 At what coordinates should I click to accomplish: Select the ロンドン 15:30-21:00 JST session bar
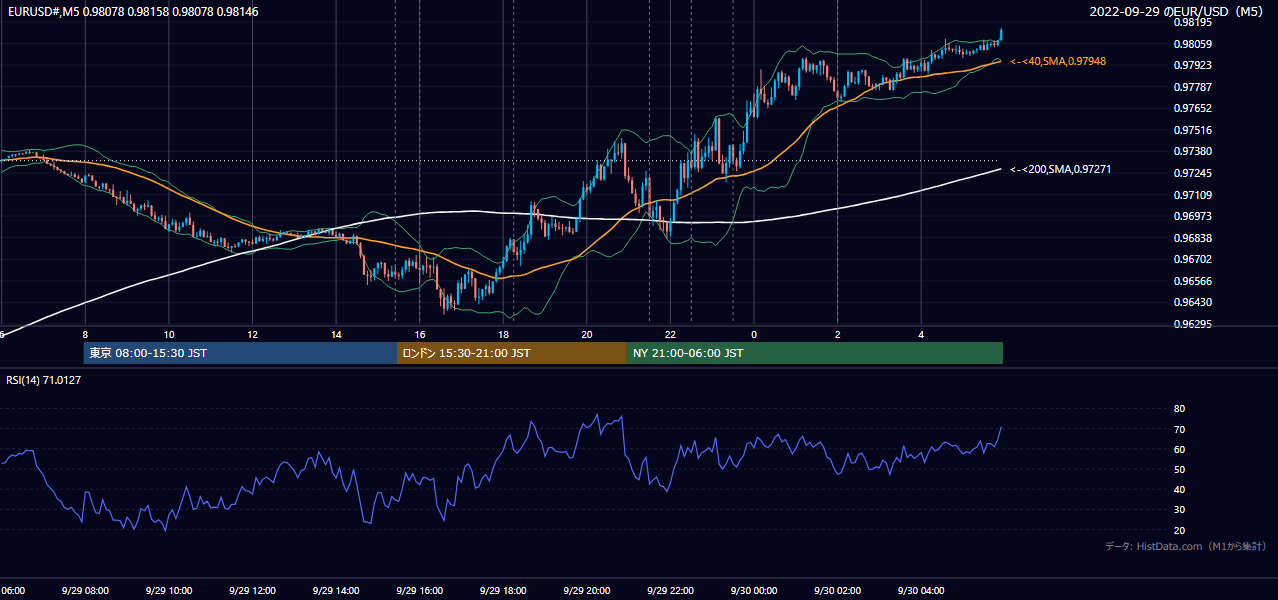[x=512, y=353]
